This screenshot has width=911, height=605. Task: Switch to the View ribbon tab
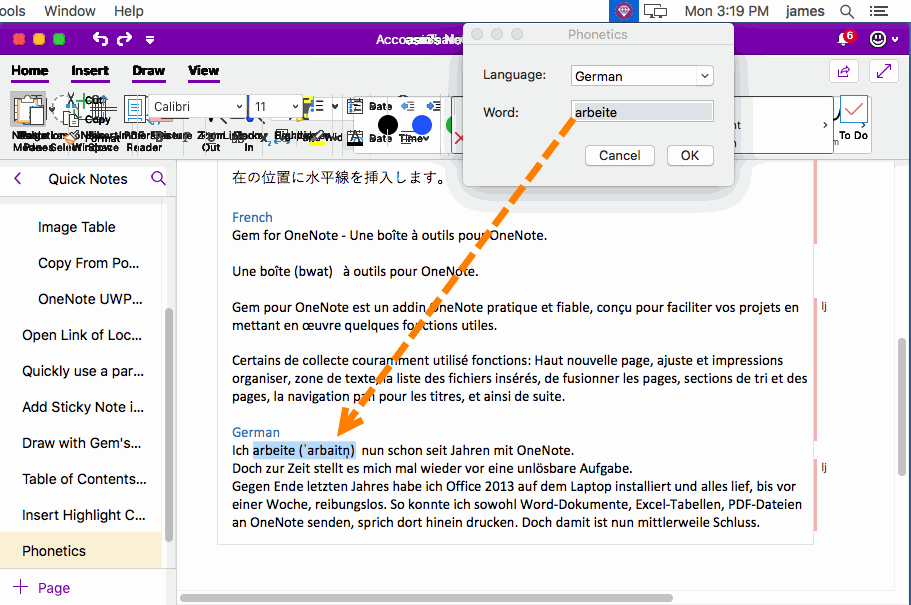tap(203, 71)
